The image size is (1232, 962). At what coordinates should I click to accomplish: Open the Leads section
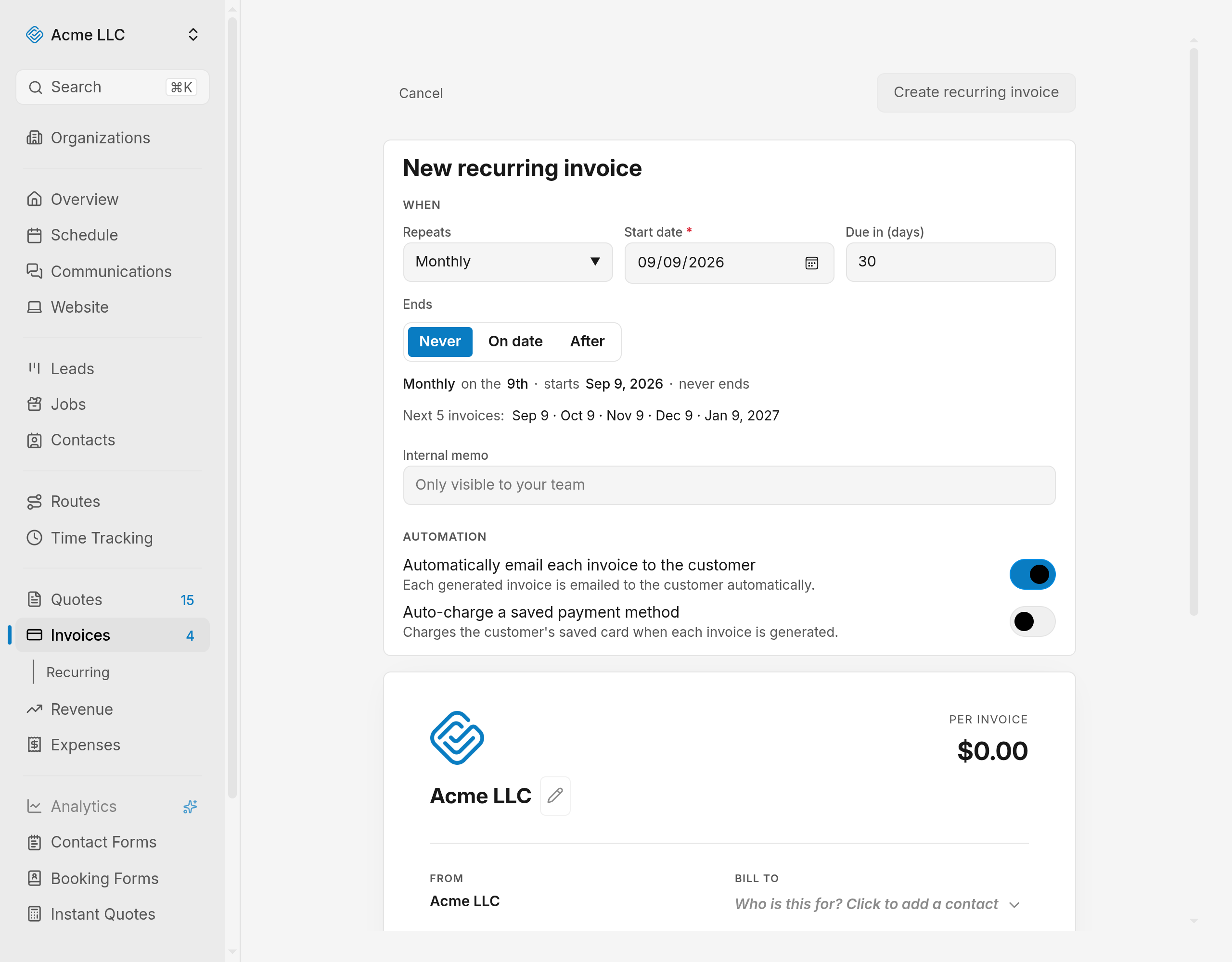[x=112, y=368]
